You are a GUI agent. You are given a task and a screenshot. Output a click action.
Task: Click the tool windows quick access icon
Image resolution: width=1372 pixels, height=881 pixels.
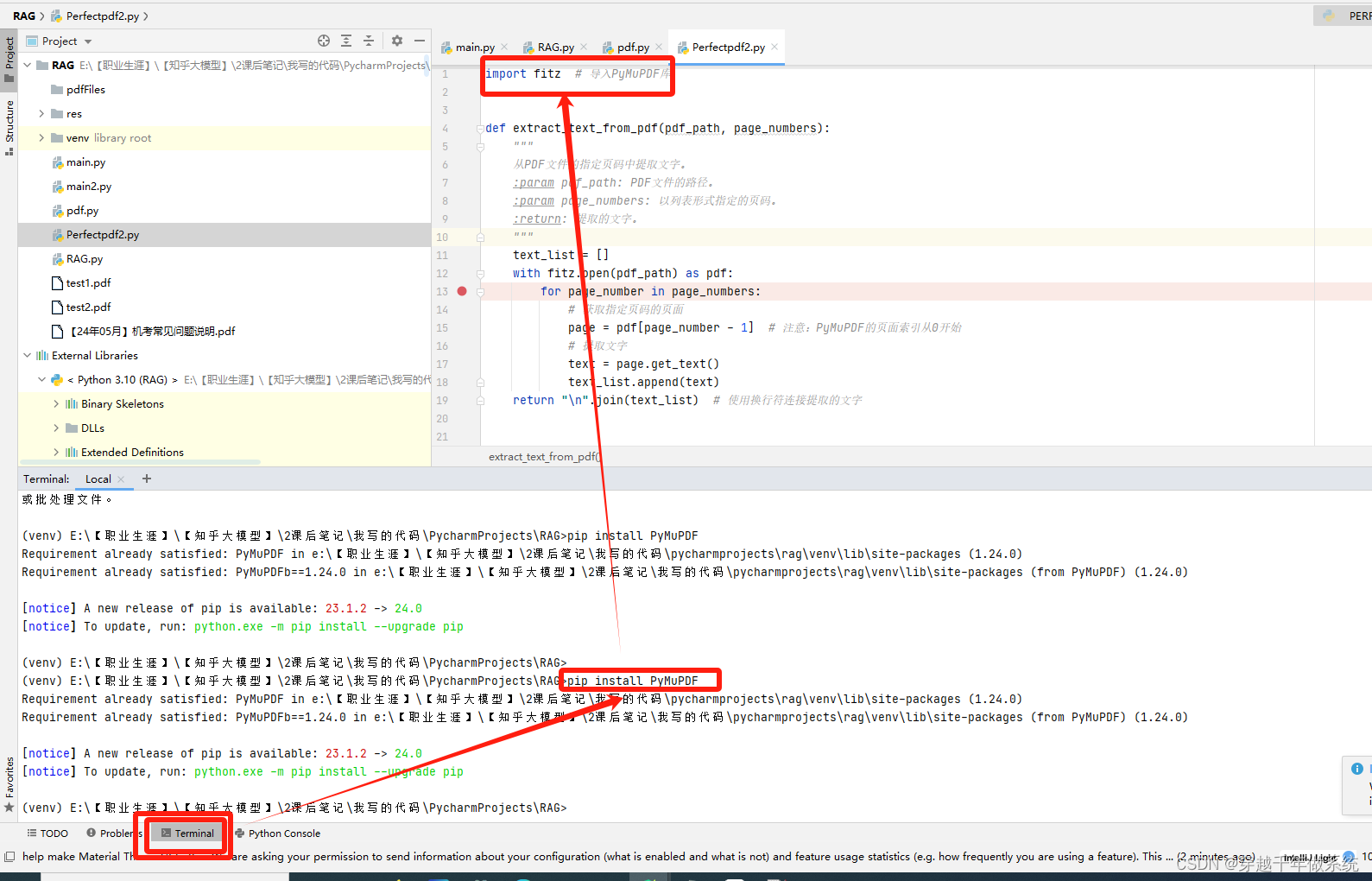coord(9,857)
